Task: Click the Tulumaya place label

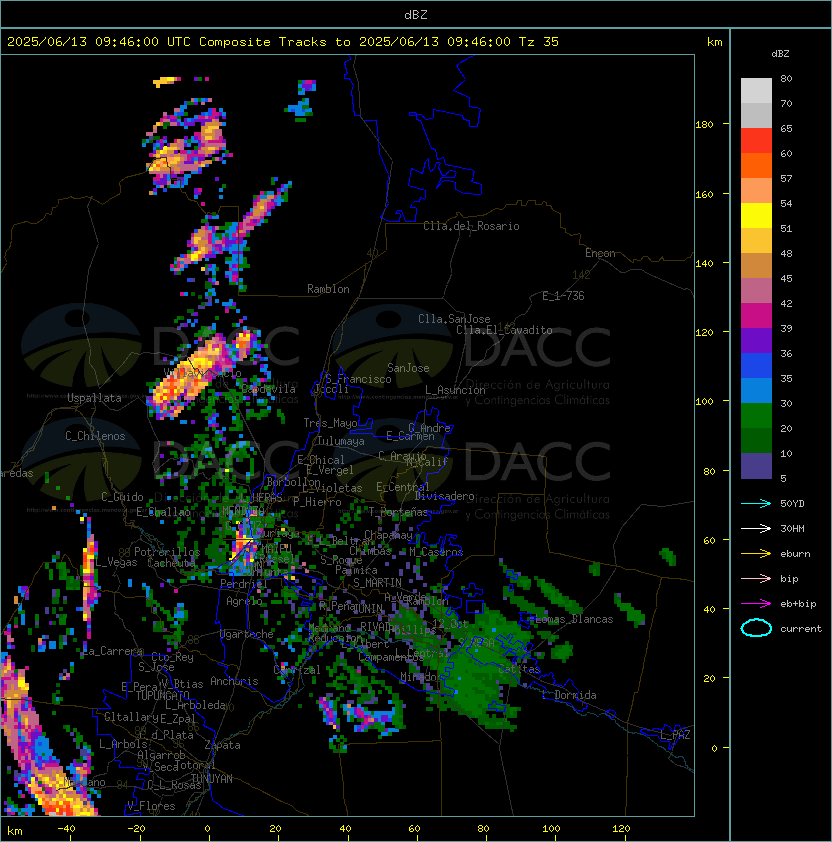Action: (341, 441)
